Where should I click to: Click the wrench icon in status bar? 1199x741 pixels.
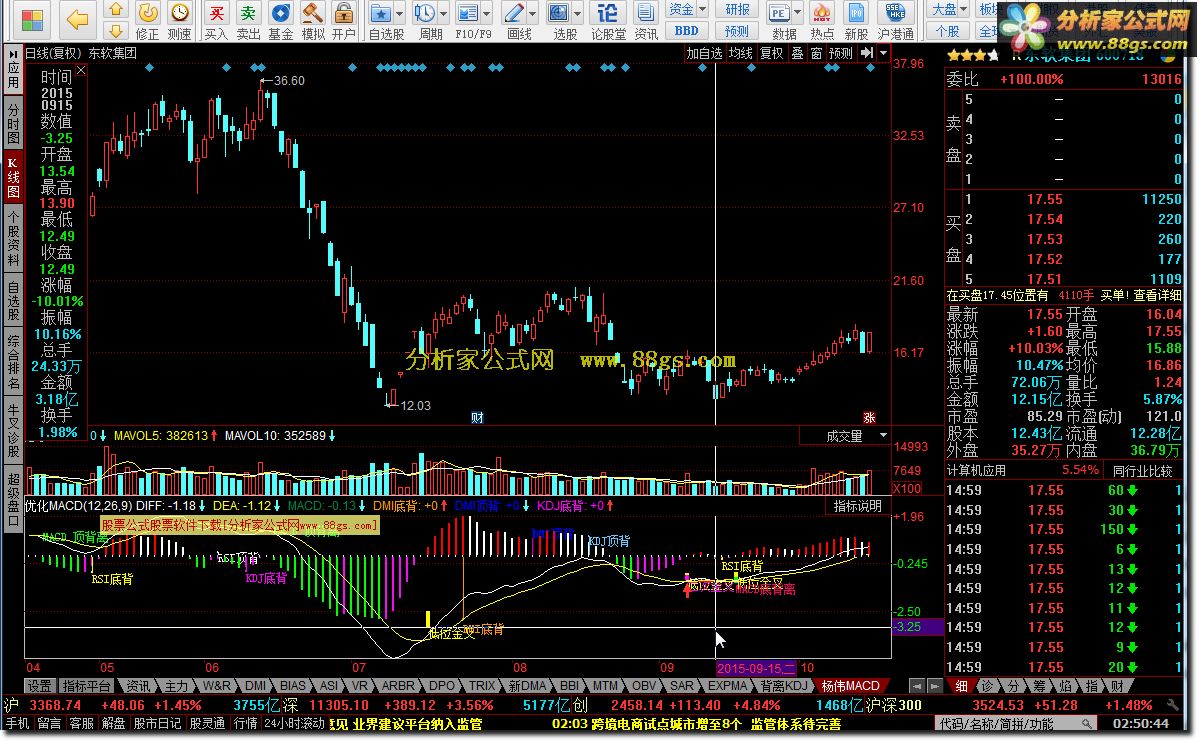point(1173,705)
